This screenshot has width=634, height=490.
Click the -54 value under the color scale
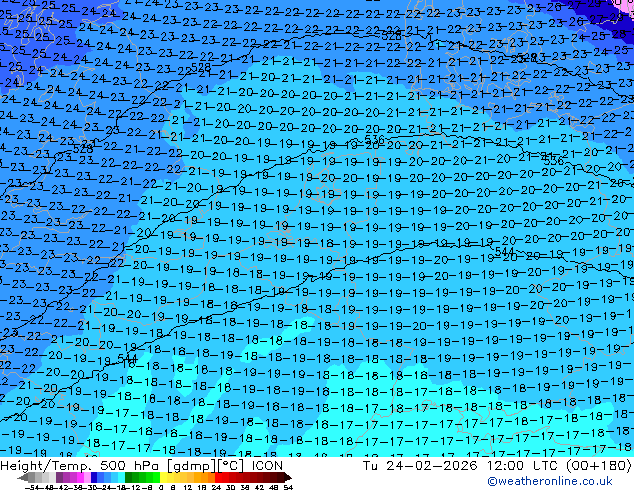pos(32,488)
